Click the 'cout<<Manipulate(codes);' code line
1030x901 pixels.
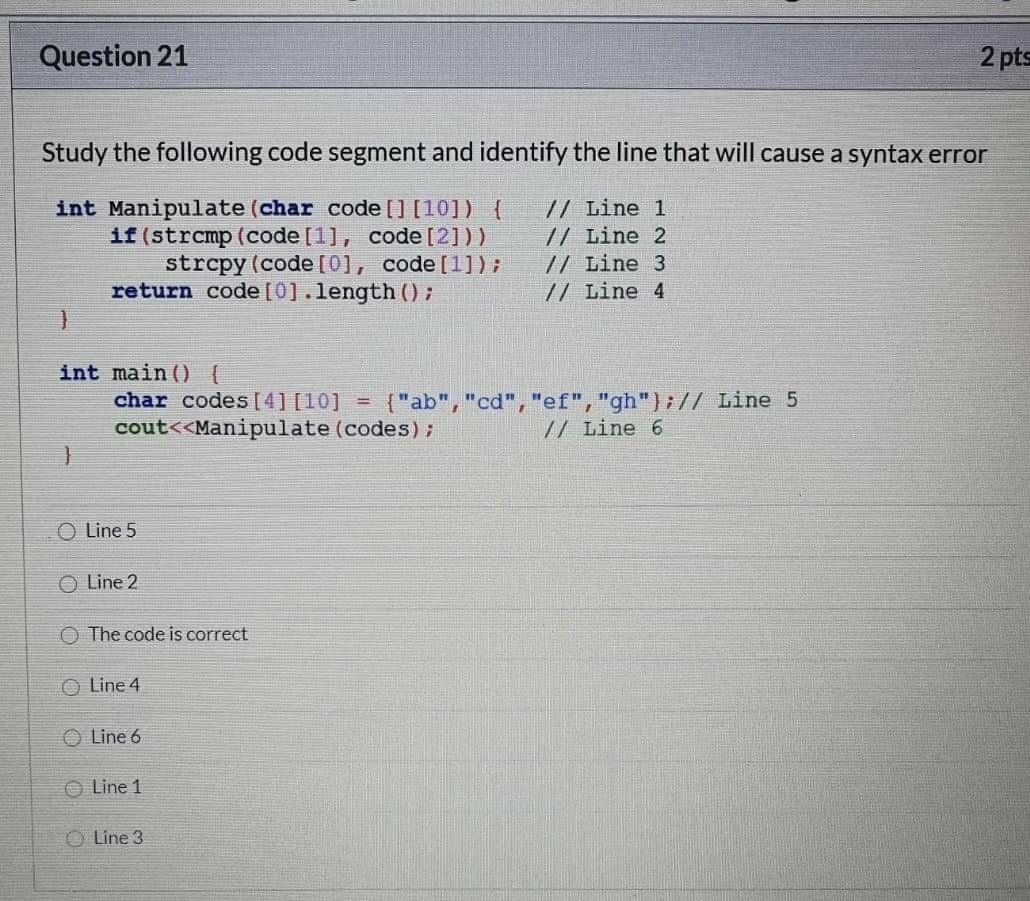[x=275, y=429]
